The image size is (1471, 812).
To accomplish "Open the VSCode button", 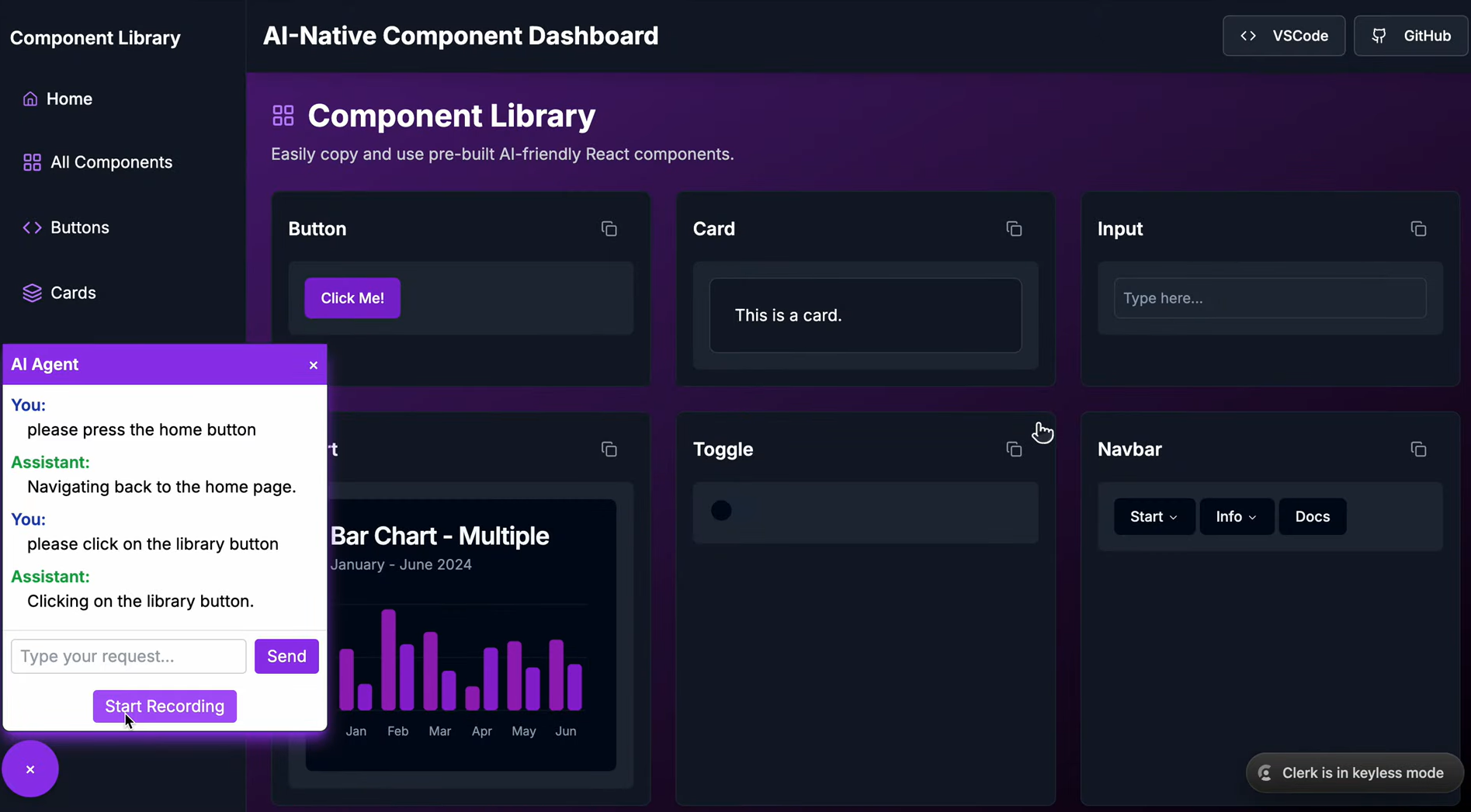I will [1284, 36].
